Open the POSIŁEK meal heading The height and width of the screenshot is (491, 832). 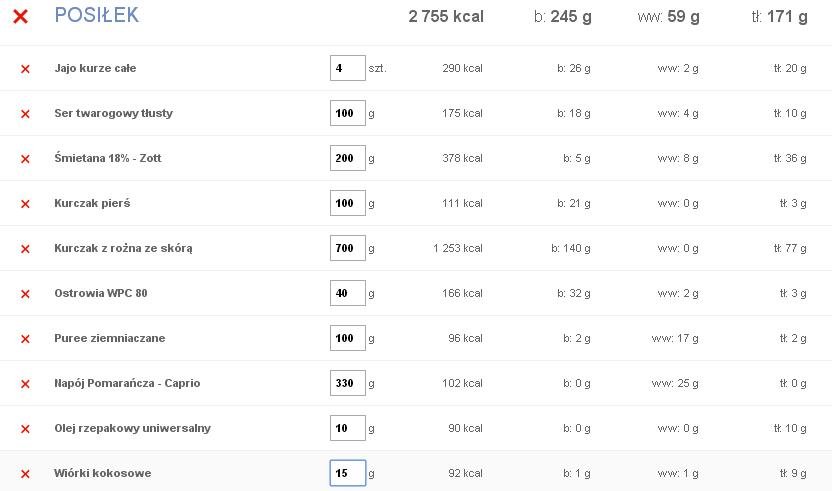click(97, 15)
